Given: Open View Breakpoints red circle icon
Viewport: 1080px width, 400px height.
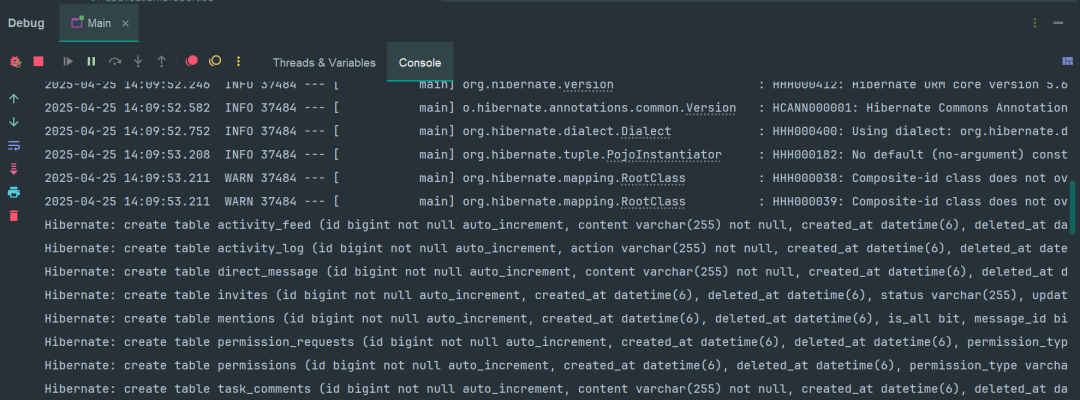Looking at the screenshot, I should (x=191, y=61).
